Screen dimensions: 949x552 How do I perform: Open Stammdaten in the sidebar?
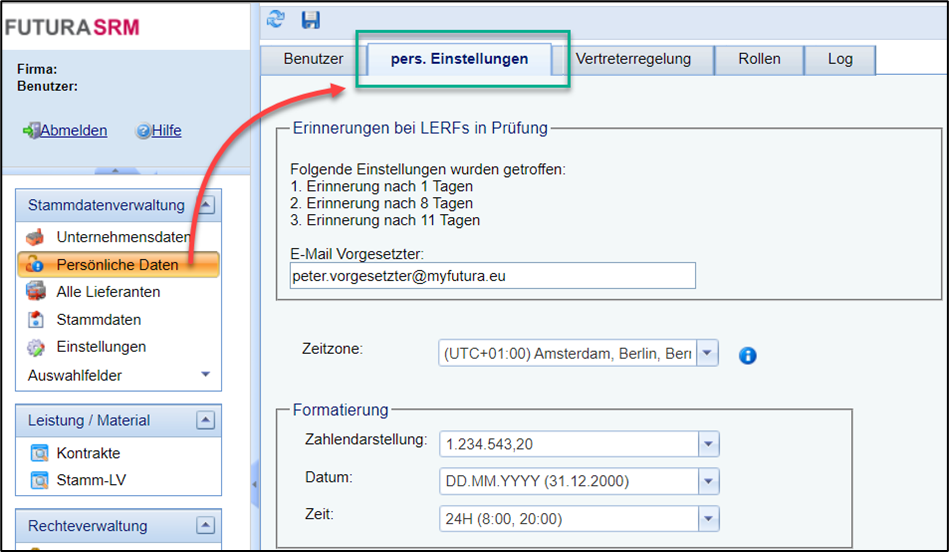(98, 320)
